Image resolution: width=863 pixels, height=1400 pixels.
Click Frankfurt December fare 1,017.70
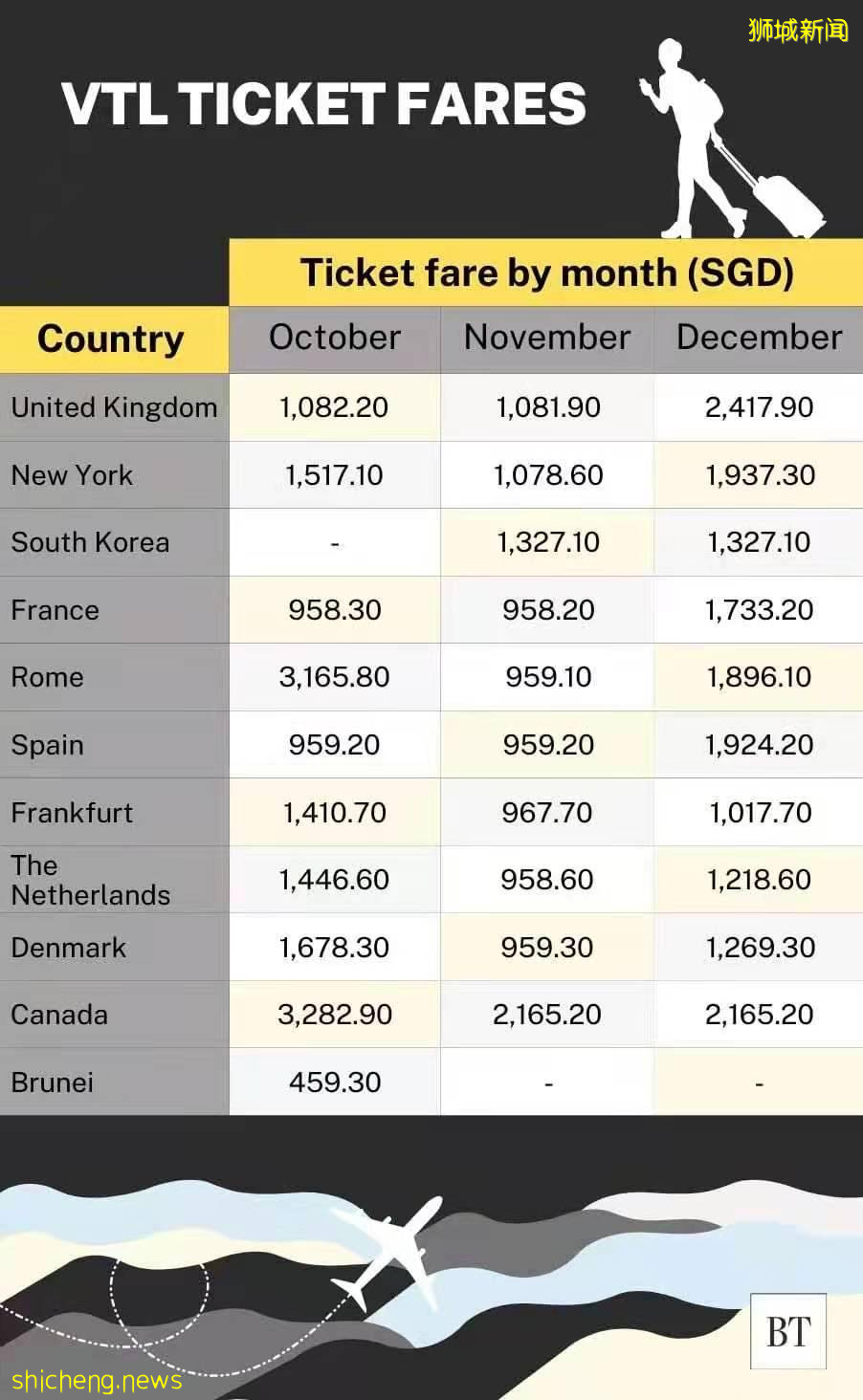coord(760,813)
